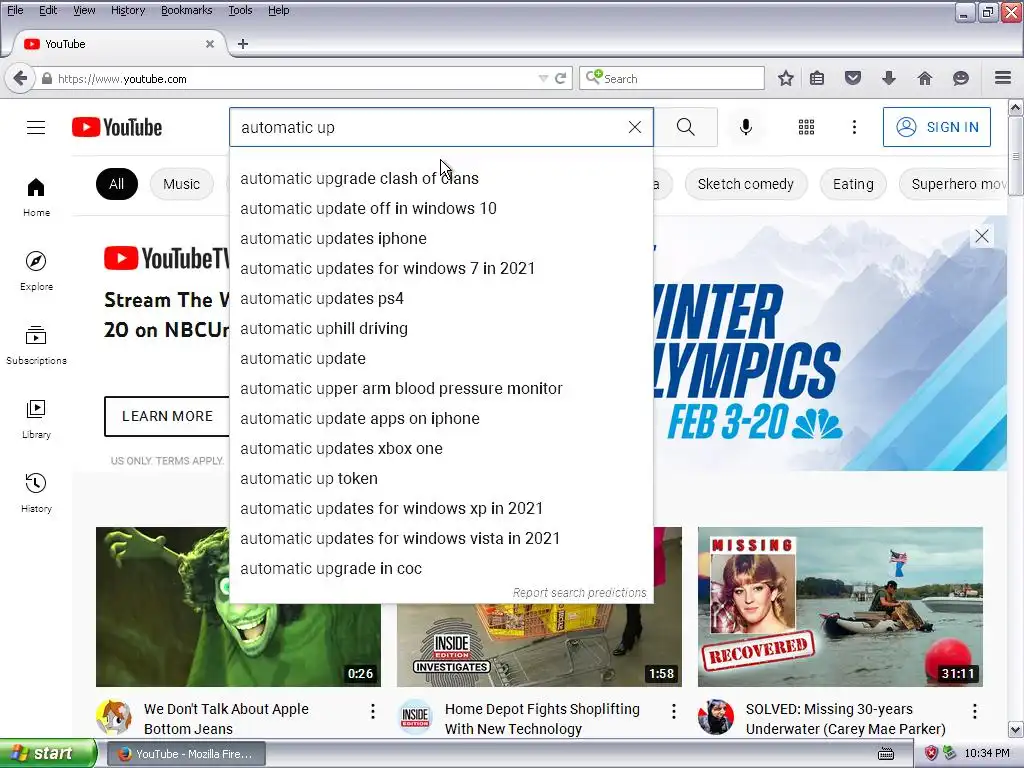
Task: Open search engine selector dropdown
Action: 594,78
